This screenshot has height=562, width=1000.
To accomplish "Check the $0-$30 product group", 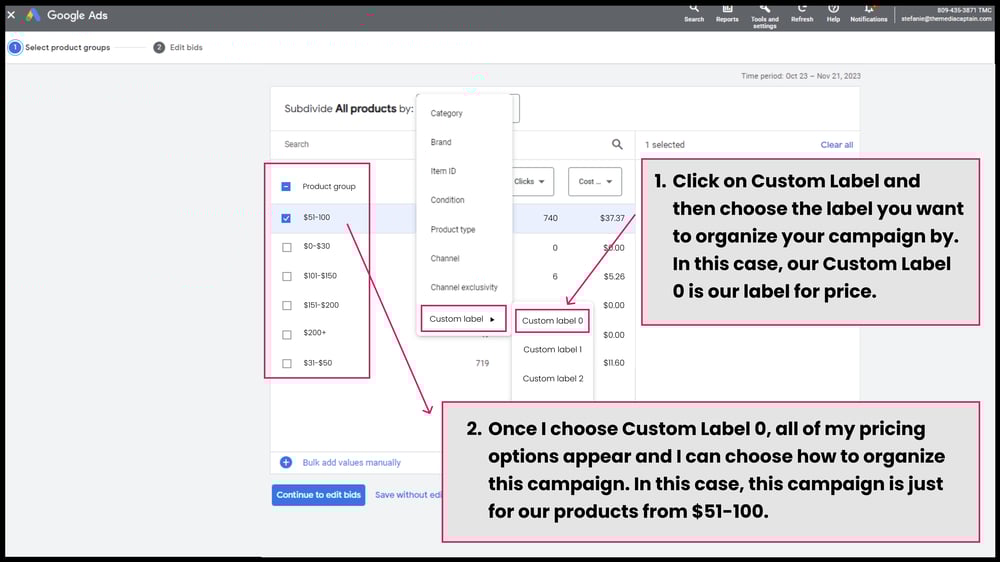I will (286, 247).
